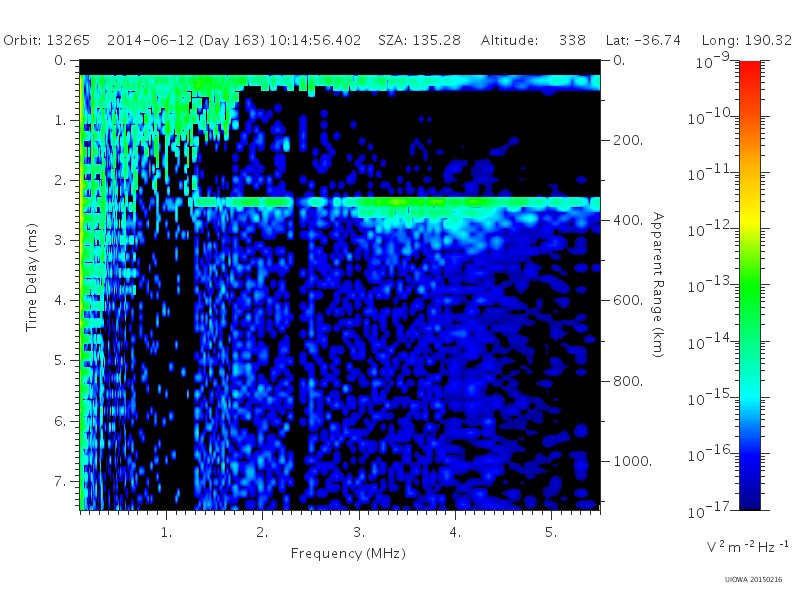Click the 'Time Delay (ms)' axis label
The width and height of the screenshot is (800, 600).
point(32,277)
